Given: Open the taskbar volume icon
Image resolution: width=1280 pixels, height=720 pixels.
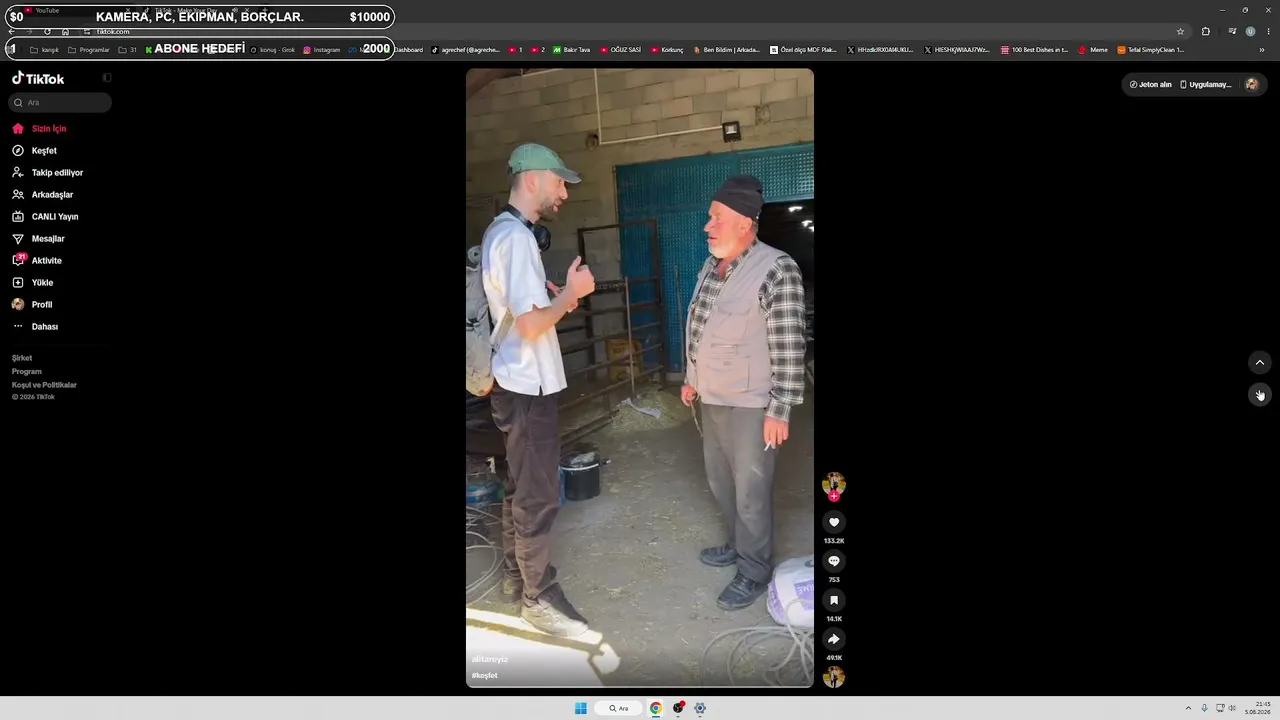Looking at the screenshot, I should (1232, 708).
